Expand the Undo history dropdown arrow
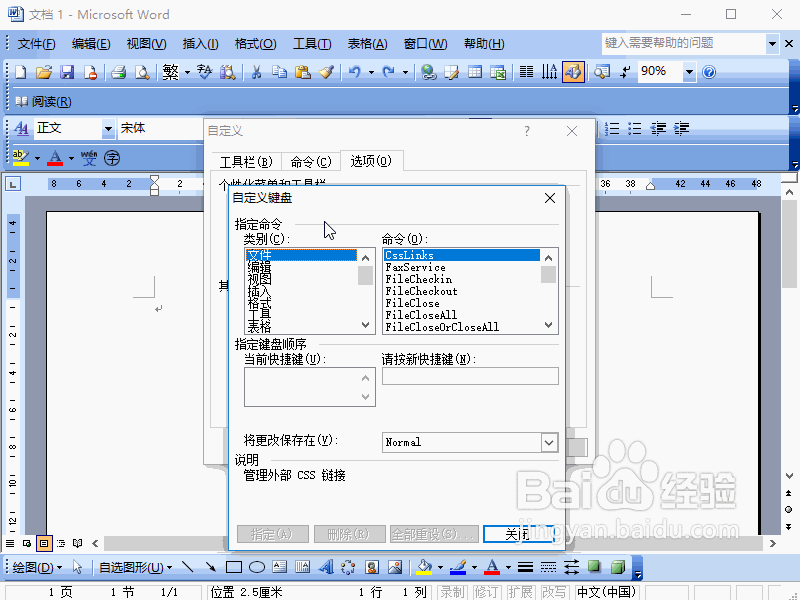The image size is (800, 600). (371, 72)
